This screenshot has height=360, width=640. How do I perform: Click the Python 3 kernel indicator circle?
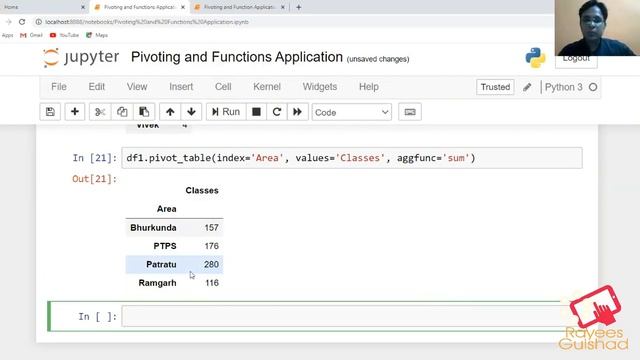[x=593, y=87]
